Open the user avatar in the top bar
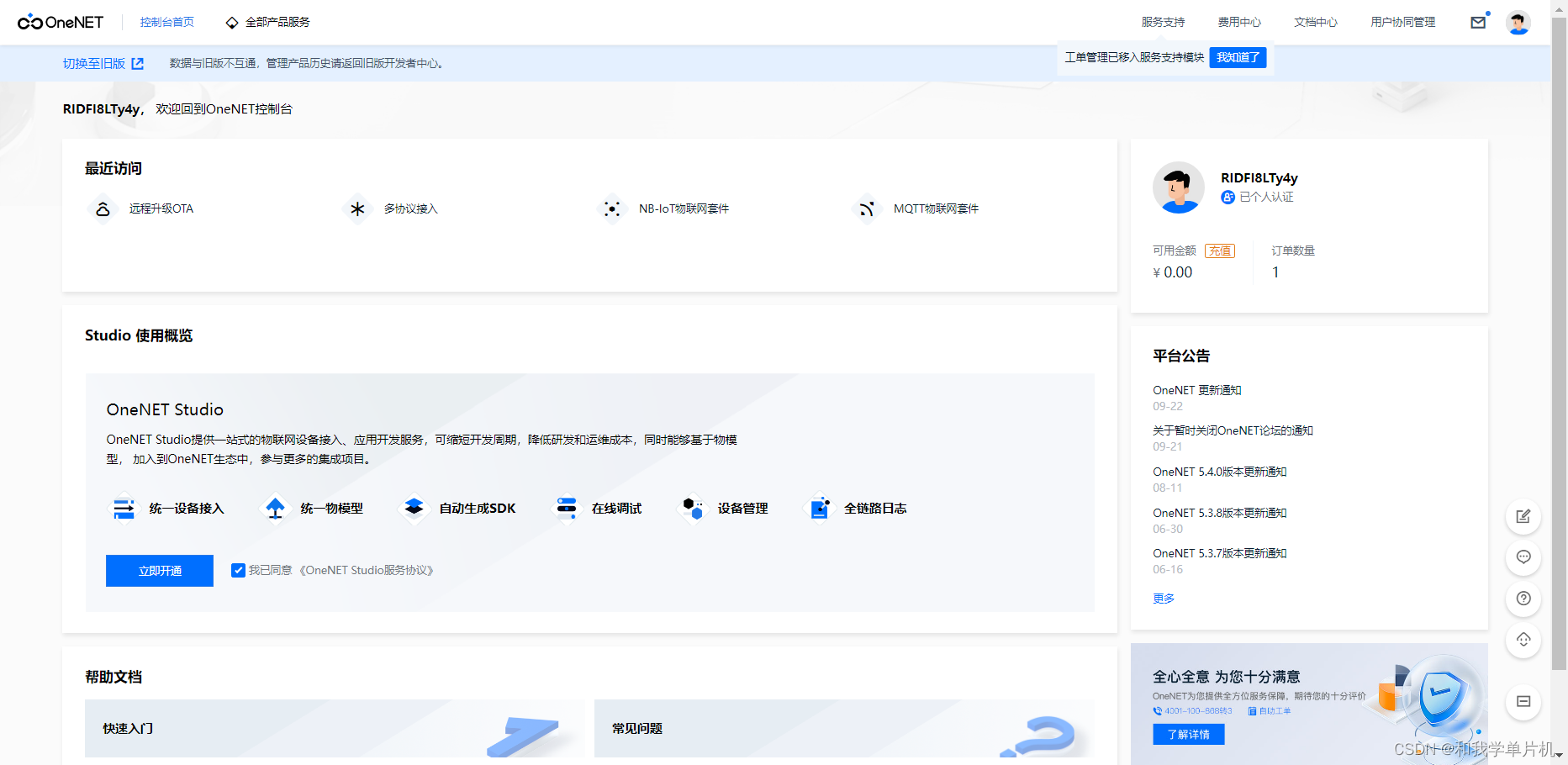 (1518, 23)
